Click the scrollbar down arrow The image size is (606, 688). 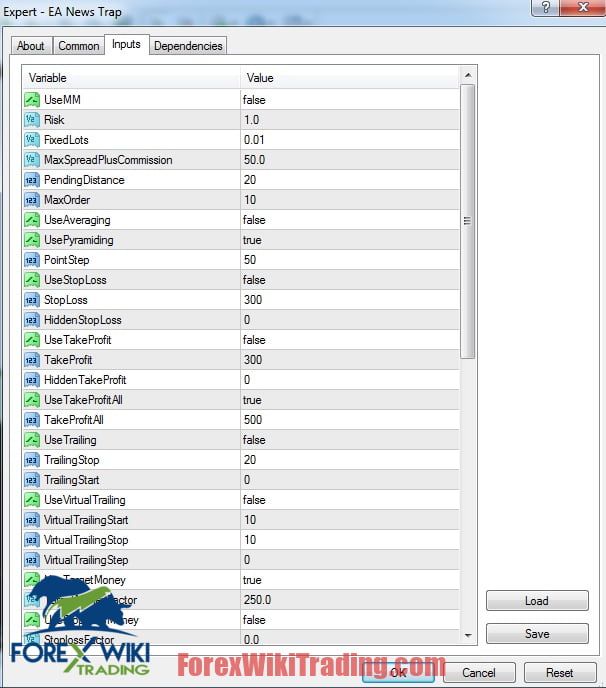pyautogui.click(x=468, y=635)
